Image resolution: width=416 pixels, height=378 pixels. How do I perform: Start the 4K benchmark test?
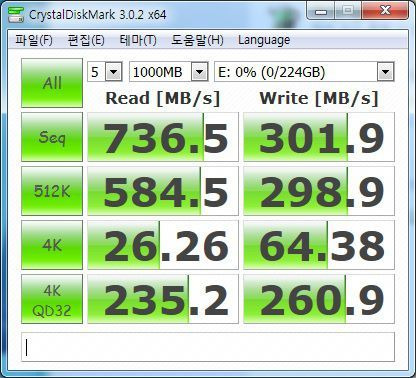coord(52,245)
